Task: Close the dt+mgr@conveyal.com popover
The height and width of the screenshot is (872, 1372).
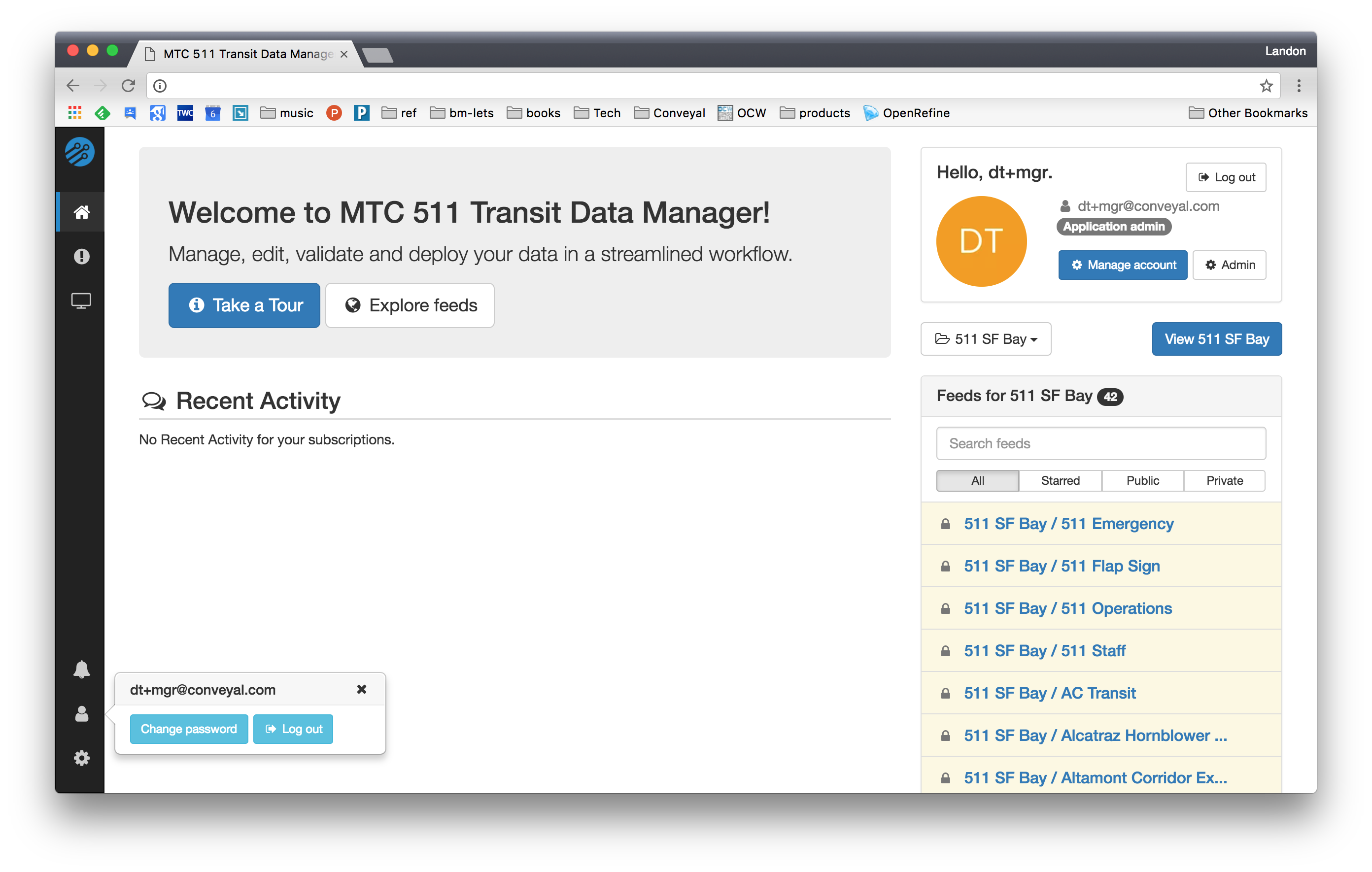Action: 361,689
